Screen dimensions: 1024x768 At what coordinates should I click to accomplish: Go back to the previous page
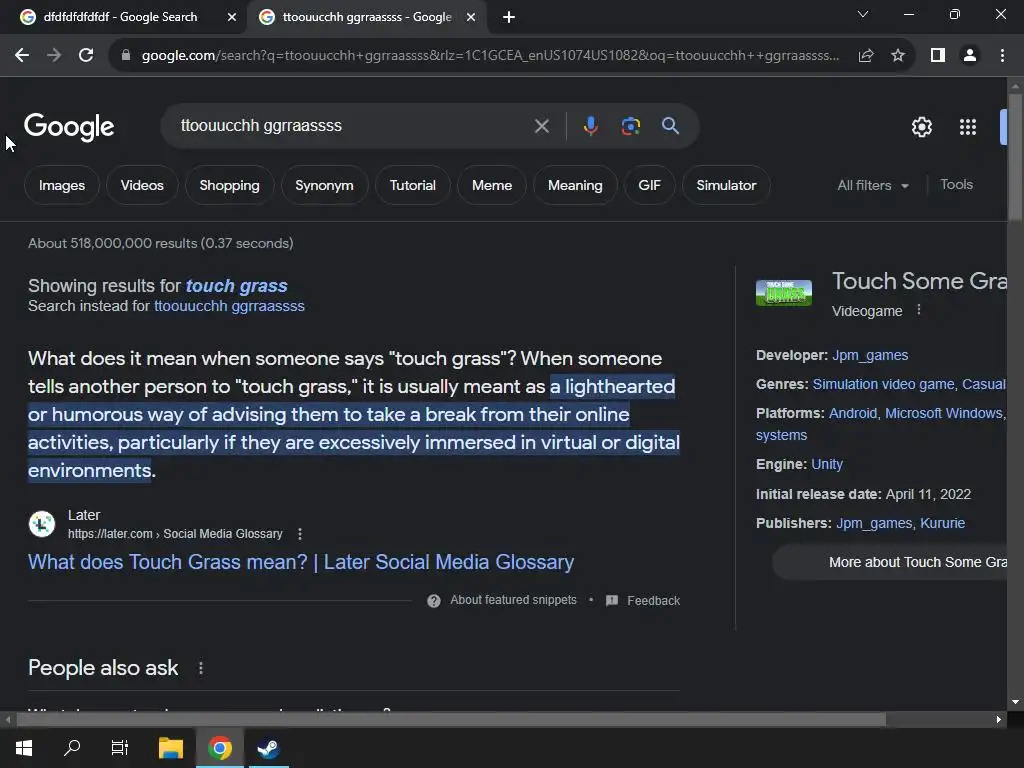click(22, 56)
